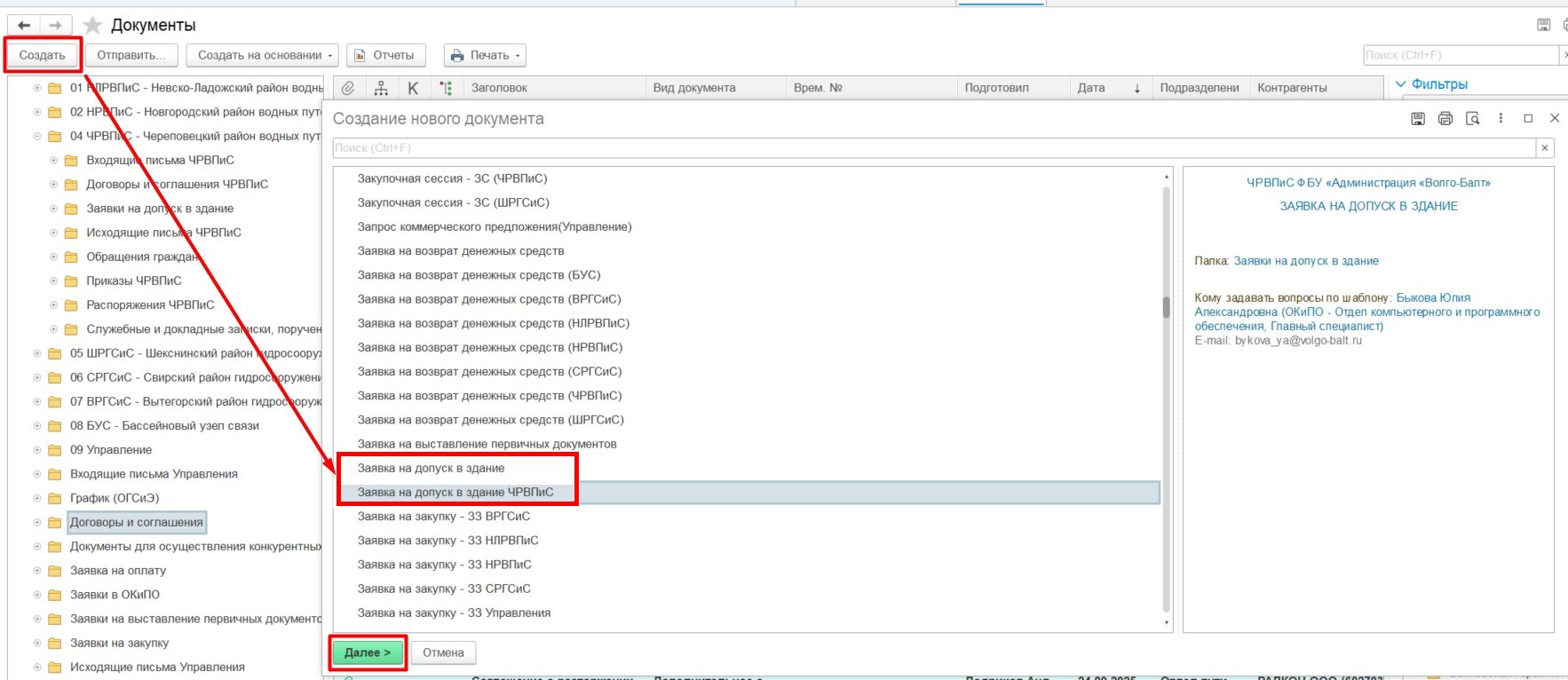Viewport: 1568px width, 680px height.
Task: Expand the 09 Управление folder
Action: pyautogui.click(x=37, y=450)
